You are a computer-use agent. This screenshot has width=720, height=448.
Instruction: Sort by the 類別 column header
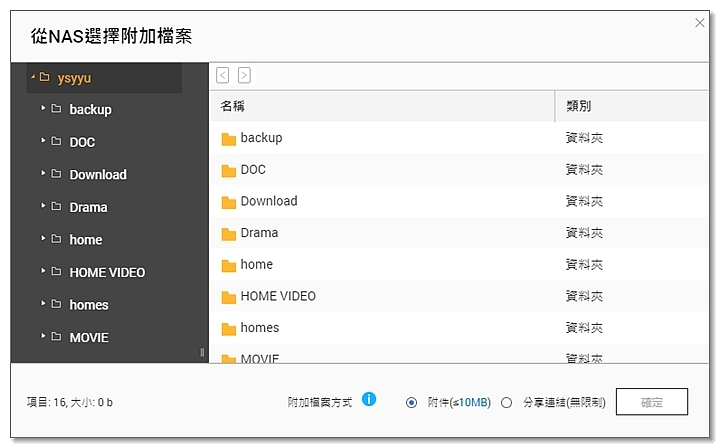pos(632,106)
